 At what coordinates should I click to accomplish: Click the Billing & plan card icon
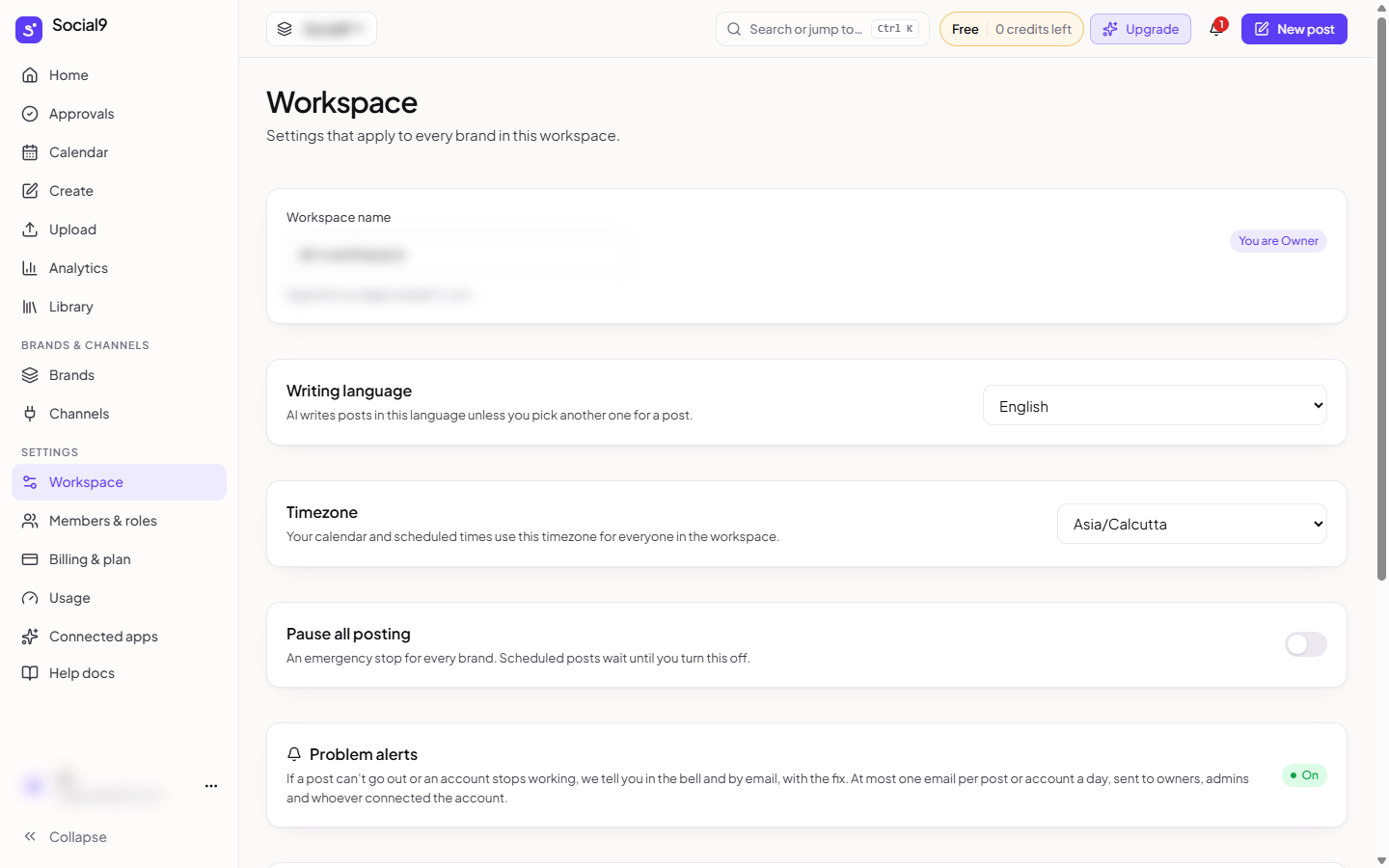click(x=30, y=559)
